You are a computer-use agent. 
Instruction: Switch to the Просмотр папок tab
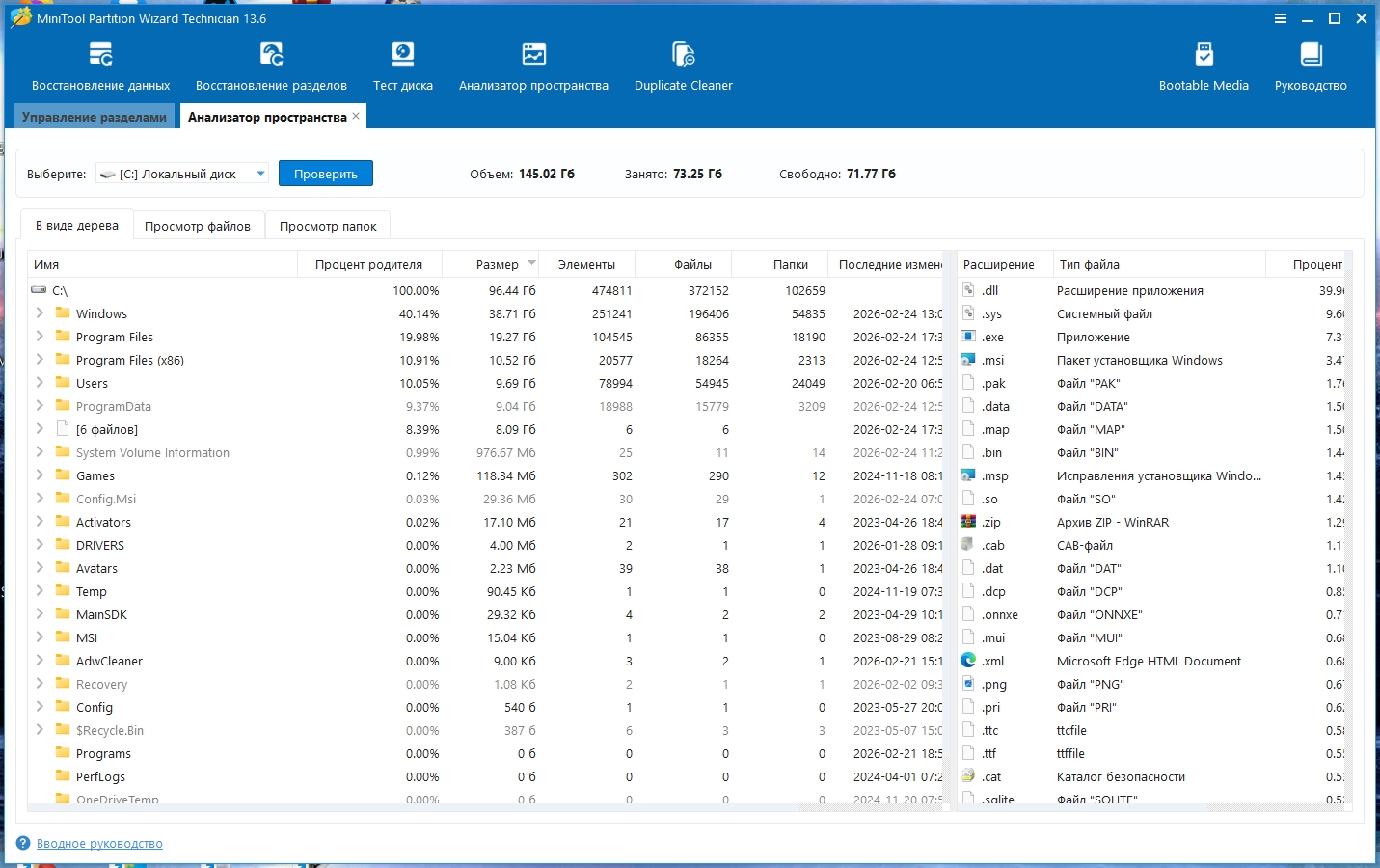tap(328, 226)
